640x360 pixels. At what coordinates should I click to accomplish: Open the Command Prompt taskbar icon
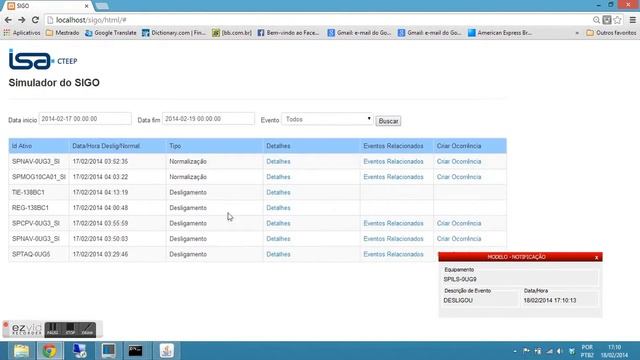point(136,351)
